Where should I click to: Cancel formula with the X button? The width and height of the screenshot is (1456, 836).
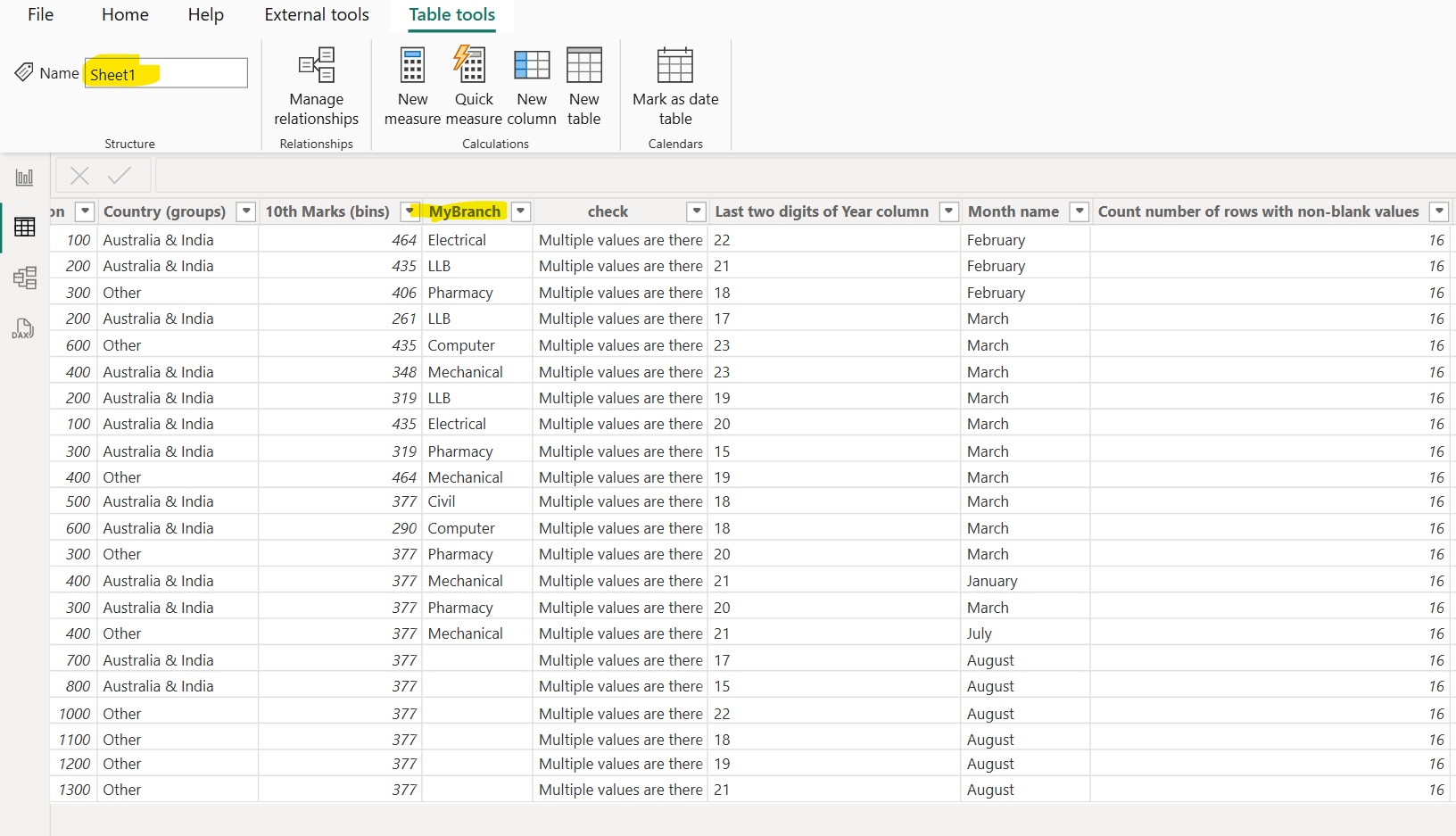pyautogui.click(x=79, y=176)
